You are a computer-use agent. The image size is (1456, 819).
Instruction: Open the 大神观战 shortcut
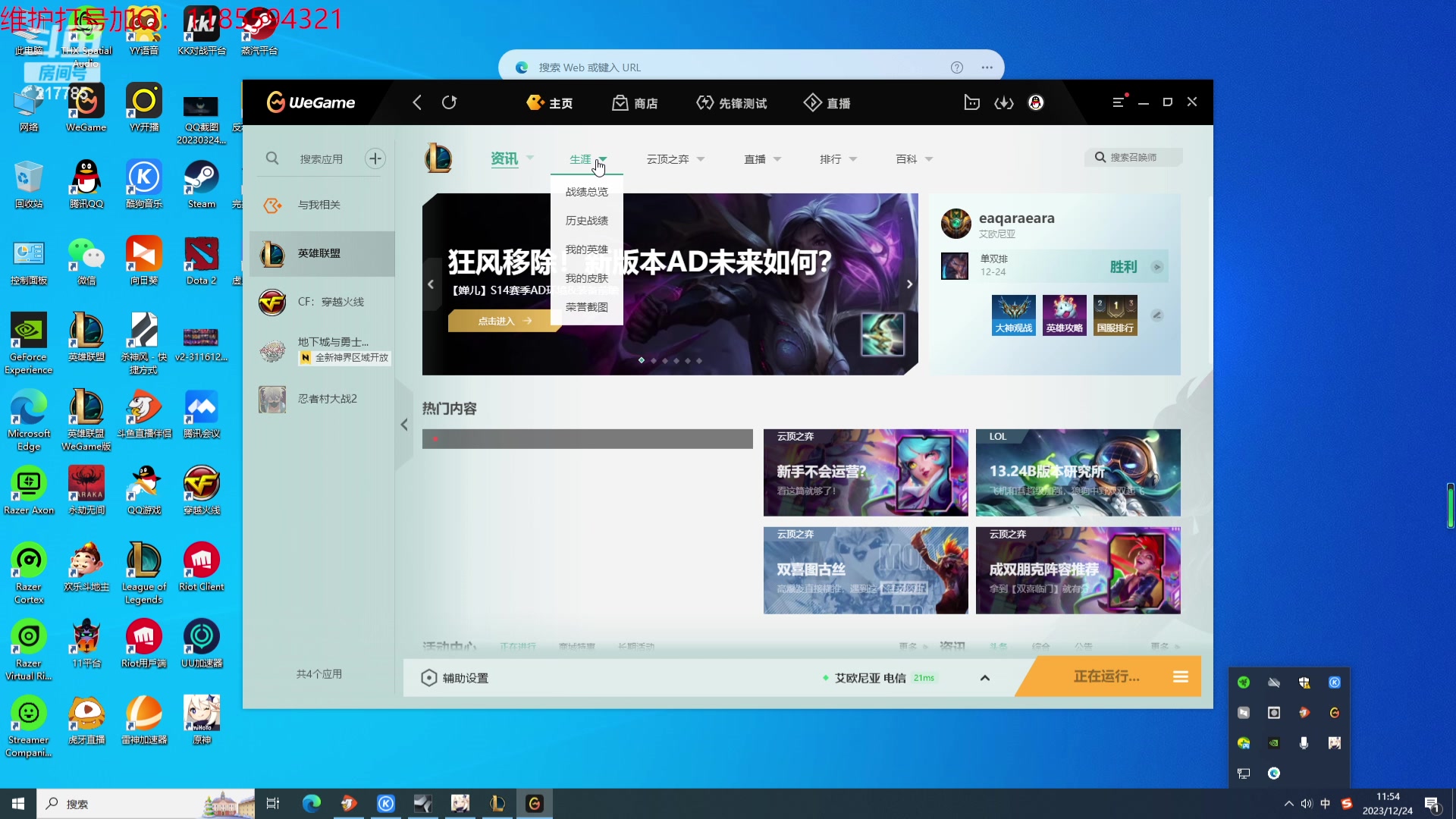click(1014, 315)
